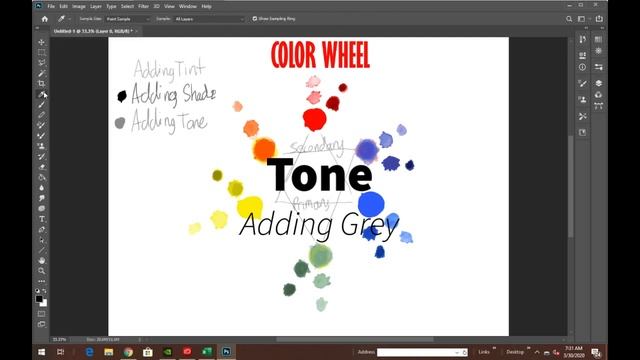640x360 pixels.
Task: Expand the tools panel double arrow
Action: 37,28
